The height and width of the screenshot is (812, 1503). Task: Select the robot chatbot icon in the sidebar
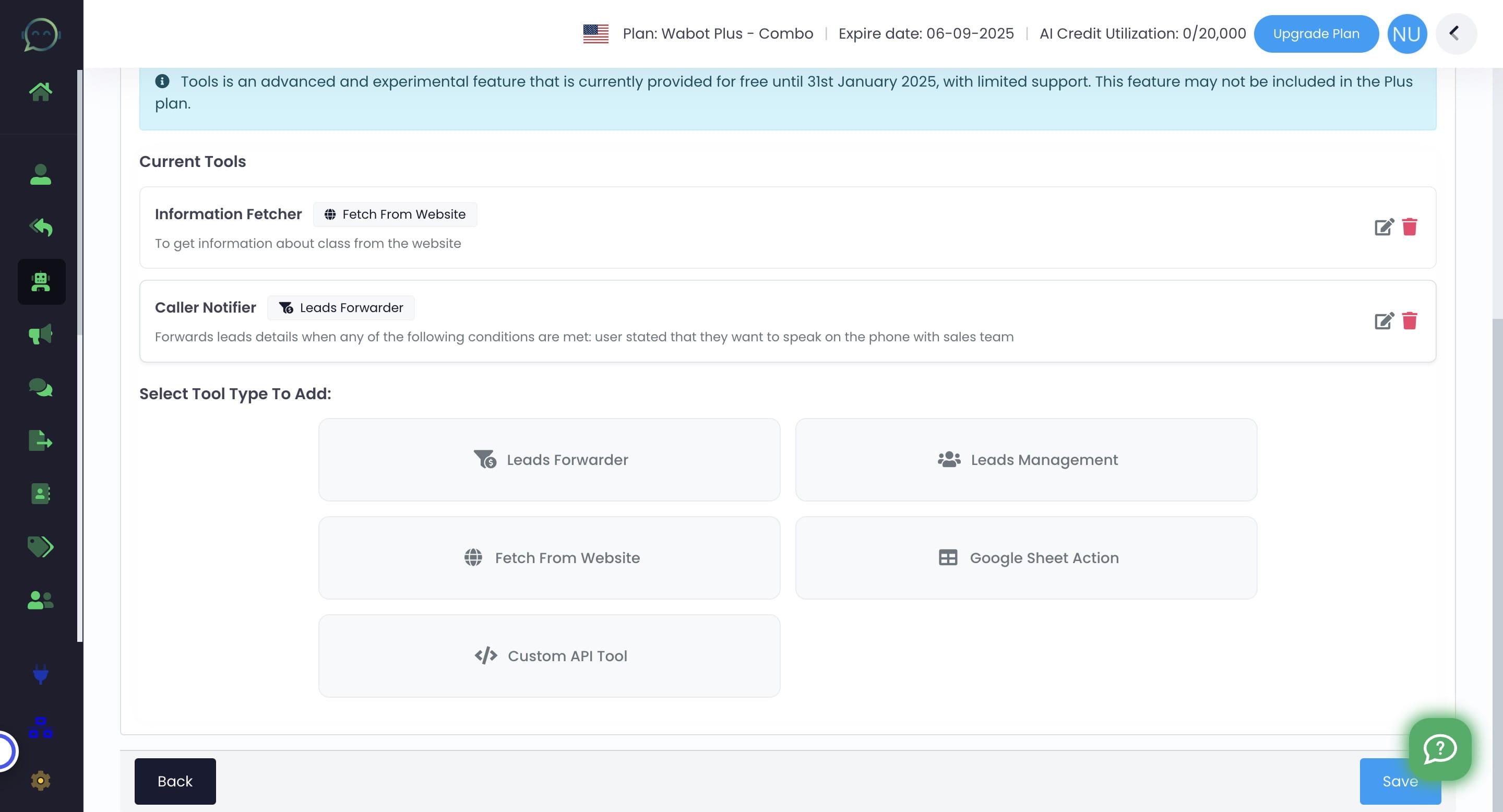41,282
